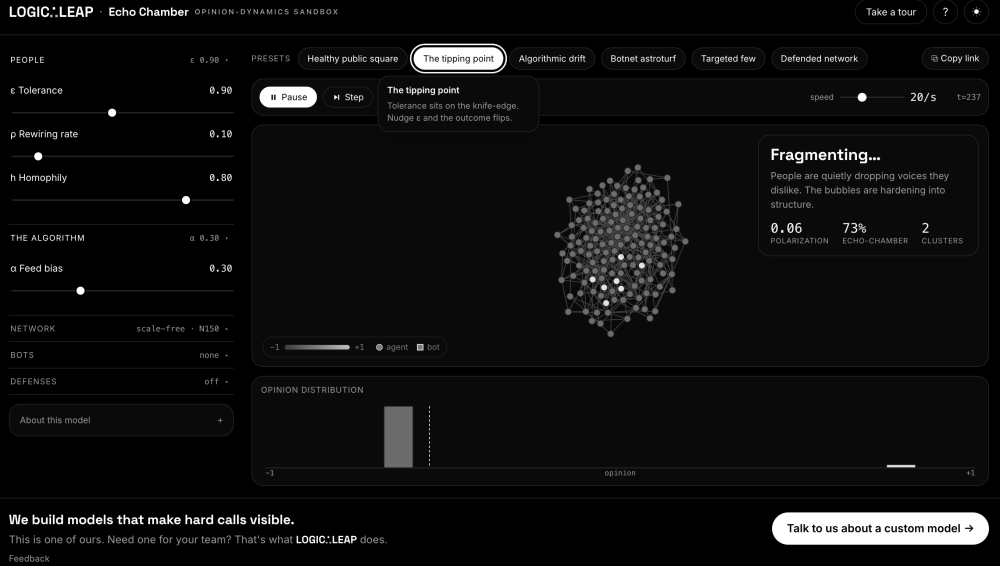
Task: Click the small bar near +1 opinion
Action: (901, 466)
